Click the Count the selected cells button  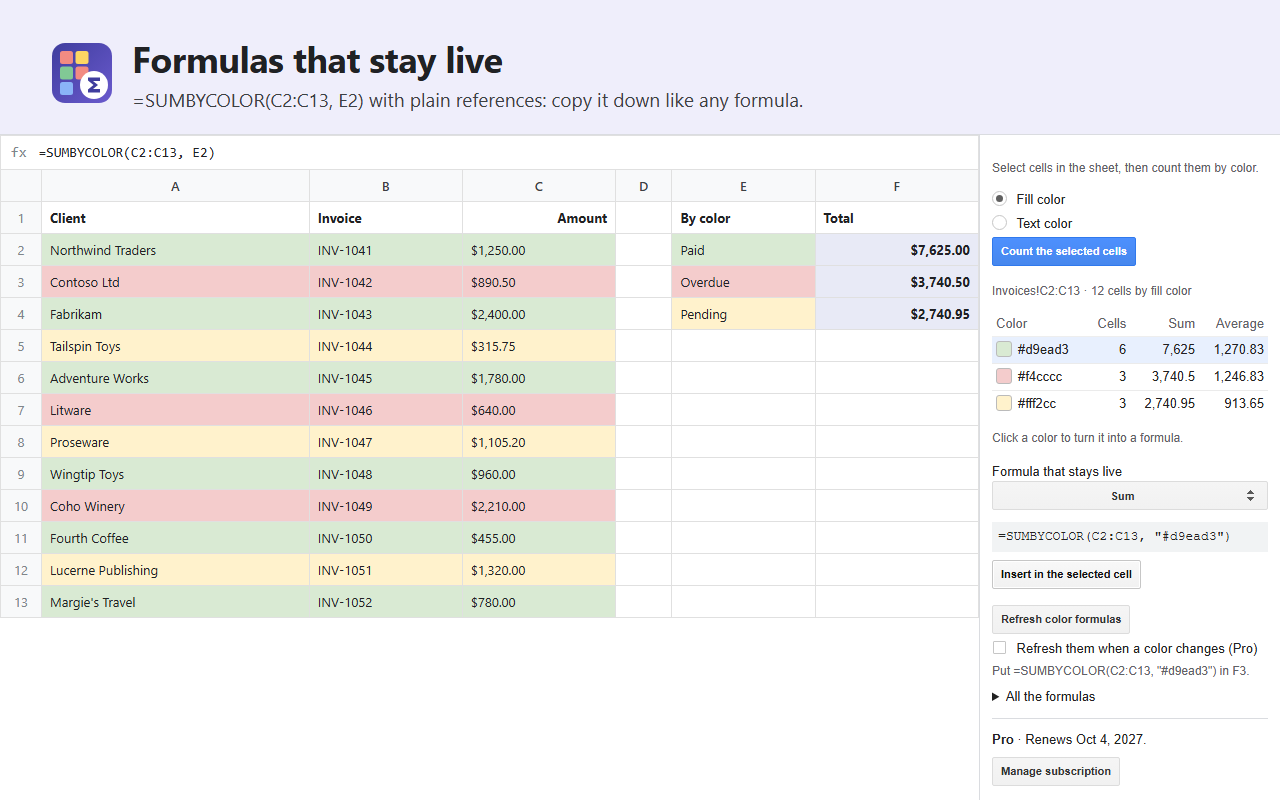(x=1063, y=251)
